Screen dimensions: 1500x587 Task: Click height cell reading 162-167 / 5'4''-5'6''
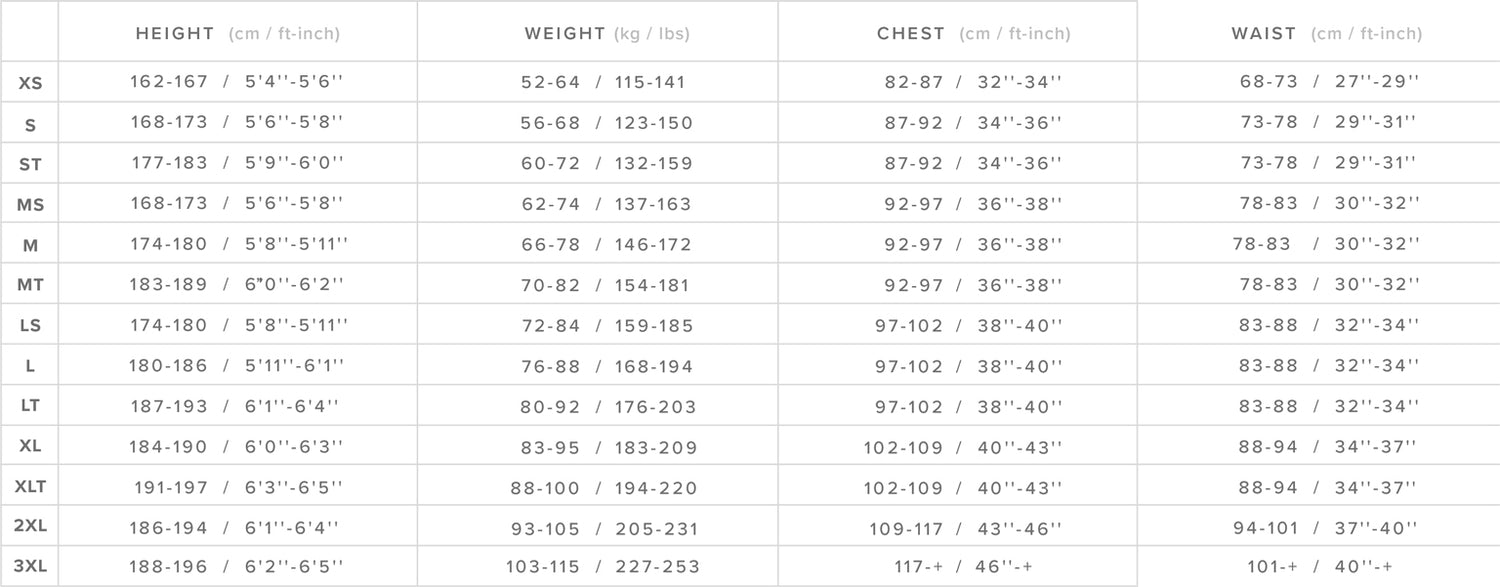click(x=236, y=82)
